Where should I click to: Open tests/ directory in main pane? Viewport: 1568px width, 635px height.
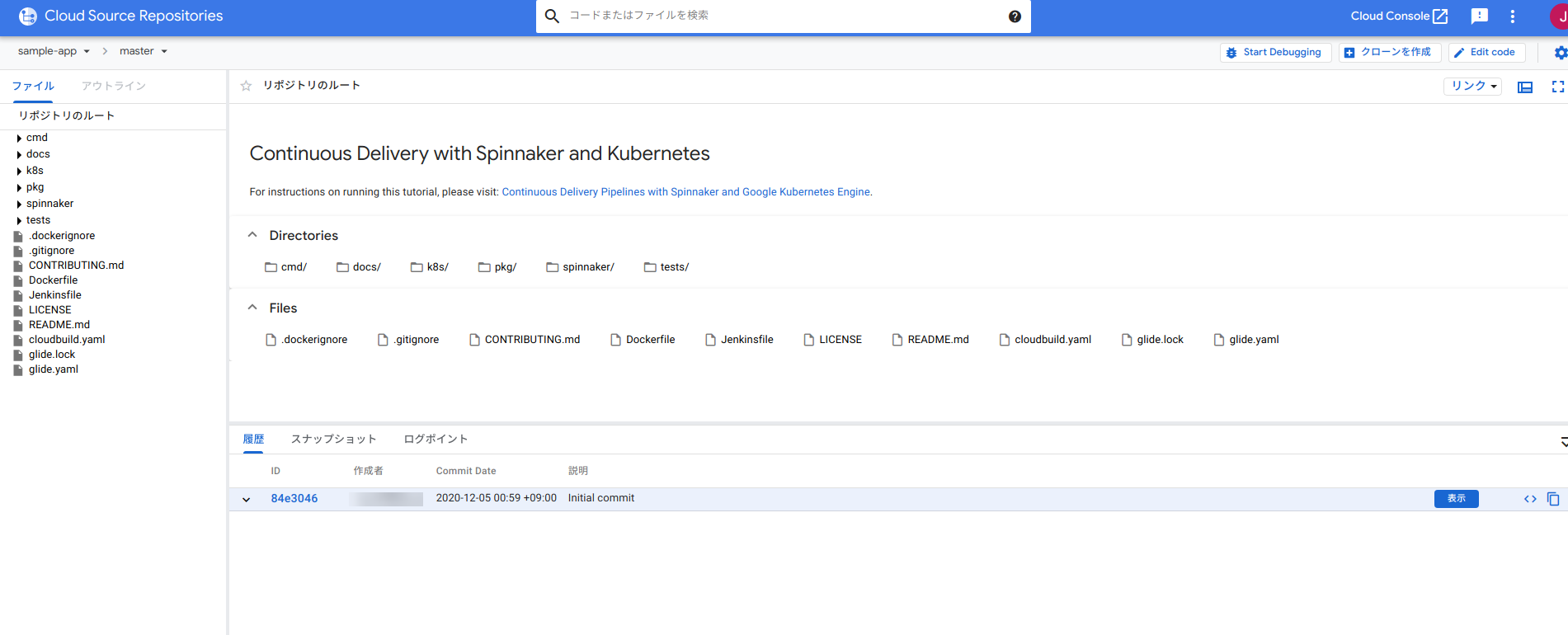pyautogui.click(x=666, y=267)
